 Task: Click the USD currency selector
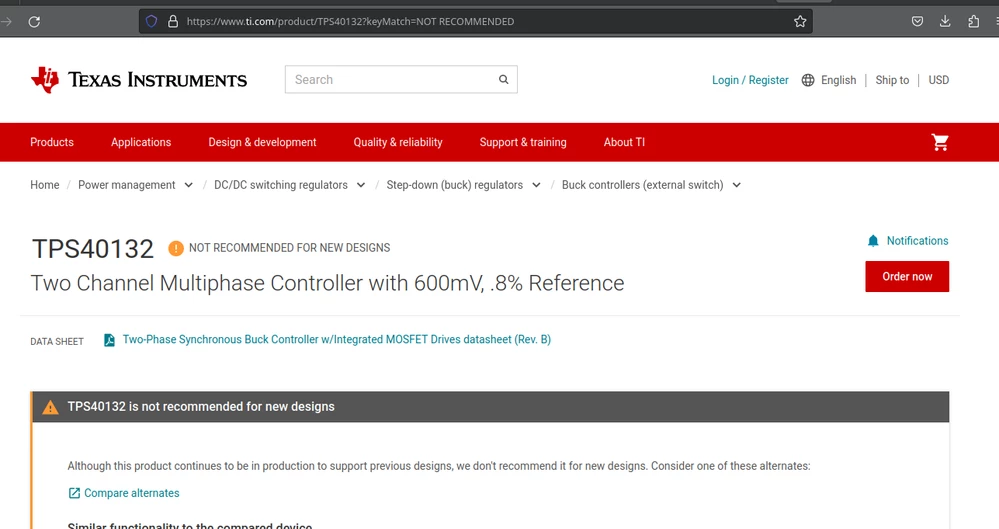pos(938,80)
